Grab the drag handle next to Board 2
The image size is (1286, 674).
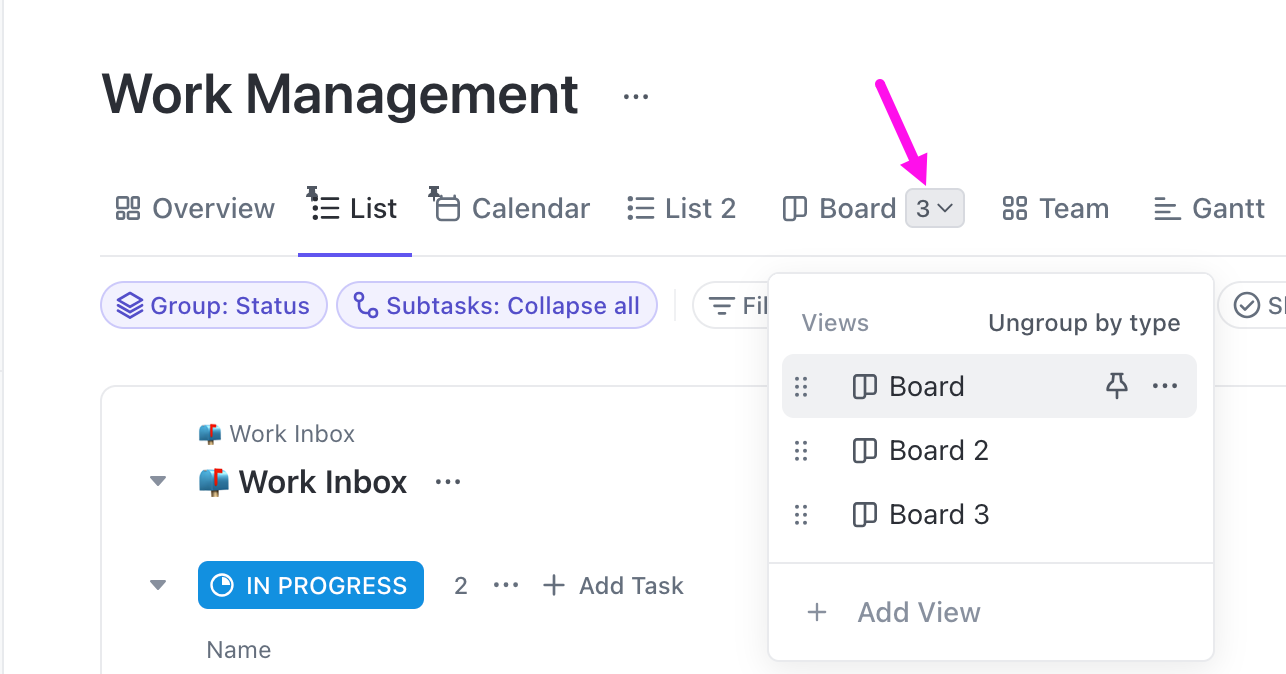pyautogui.click(x=801, y=451)
